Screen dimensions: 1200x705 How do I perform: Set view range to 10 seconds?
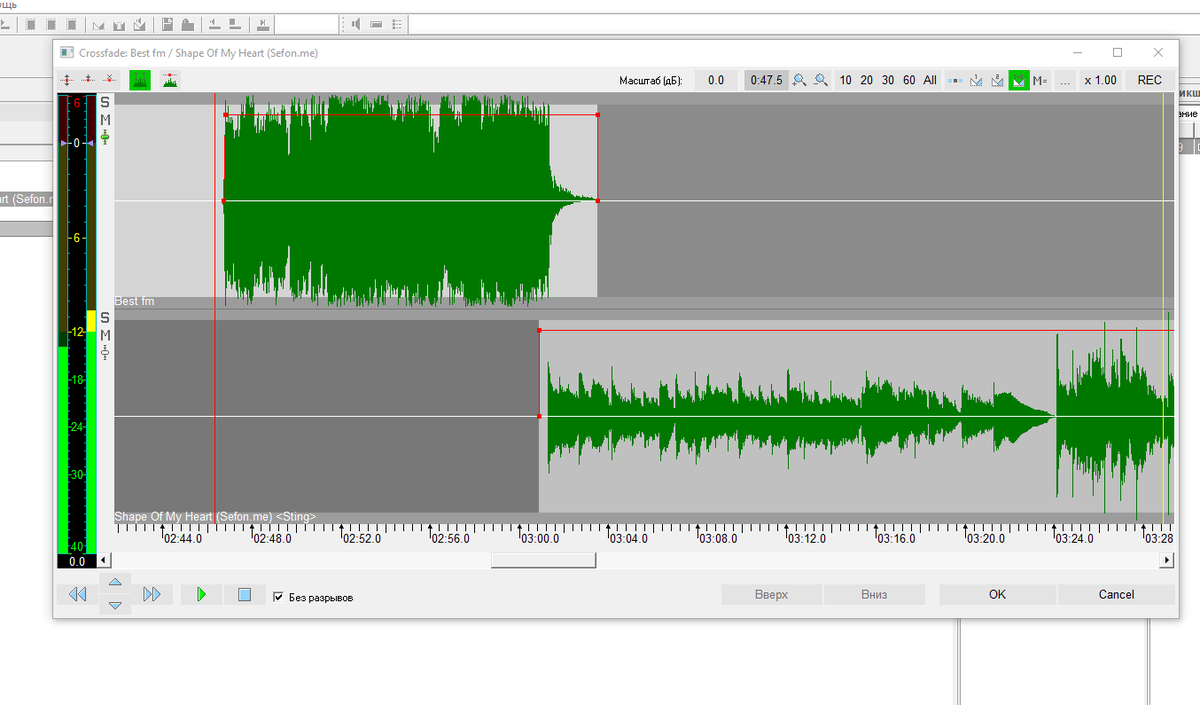click(846, 80)
